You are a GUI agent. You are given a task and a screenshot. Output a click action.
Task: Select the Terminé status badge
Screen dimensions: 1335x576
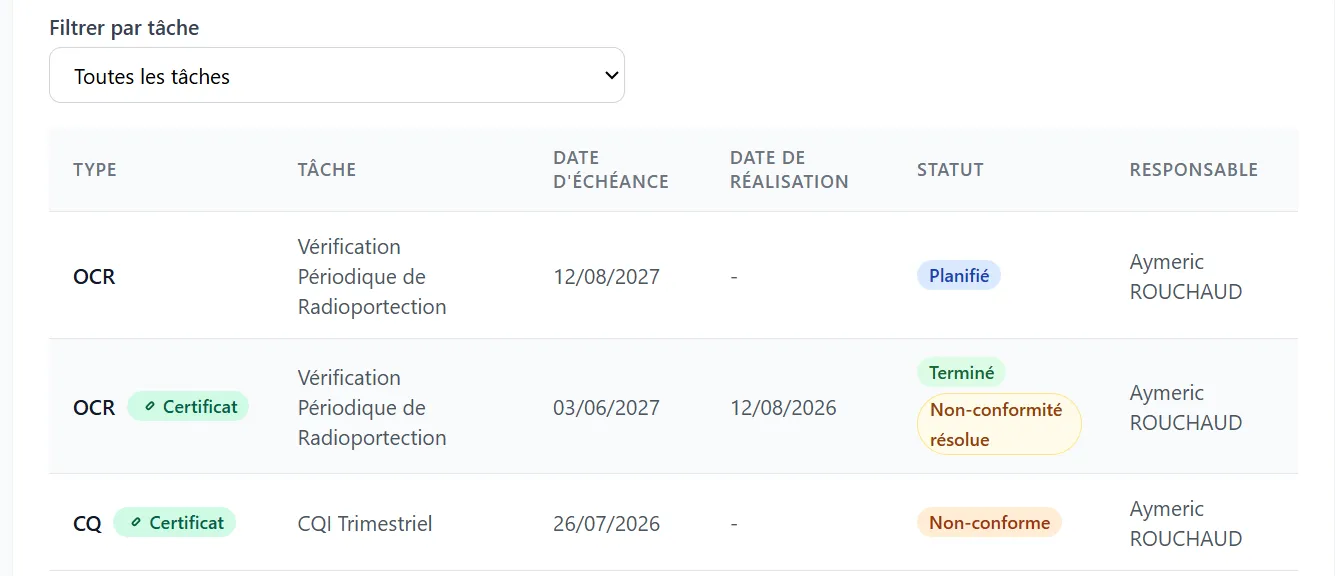961,373
